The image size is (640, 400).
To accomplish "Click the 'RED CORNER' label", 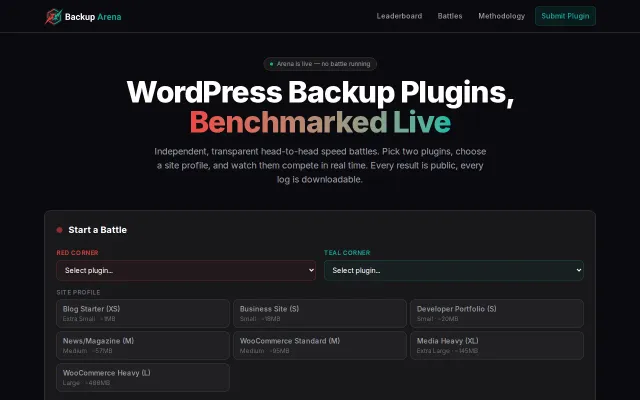I will click(x=77, y=253).
